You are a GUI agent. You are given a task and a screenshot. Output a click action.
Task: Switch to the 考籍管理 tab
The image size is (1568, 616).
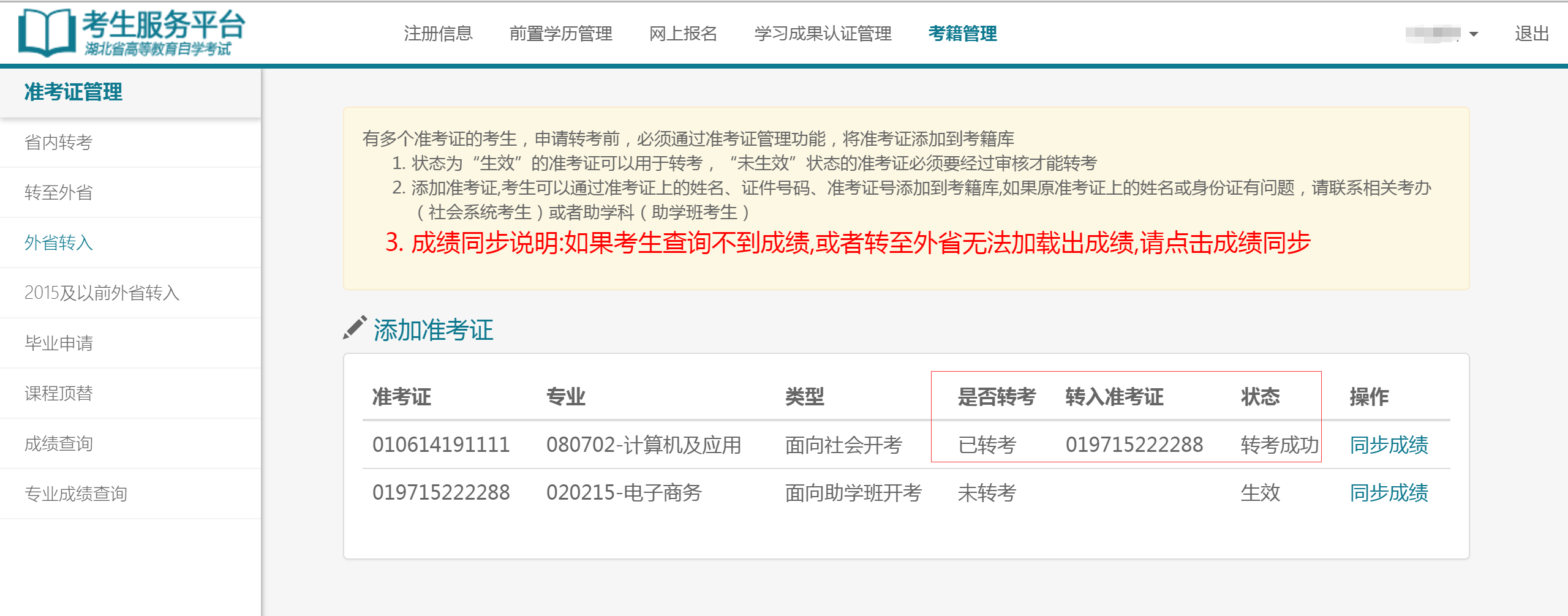(x=962, y=34)
